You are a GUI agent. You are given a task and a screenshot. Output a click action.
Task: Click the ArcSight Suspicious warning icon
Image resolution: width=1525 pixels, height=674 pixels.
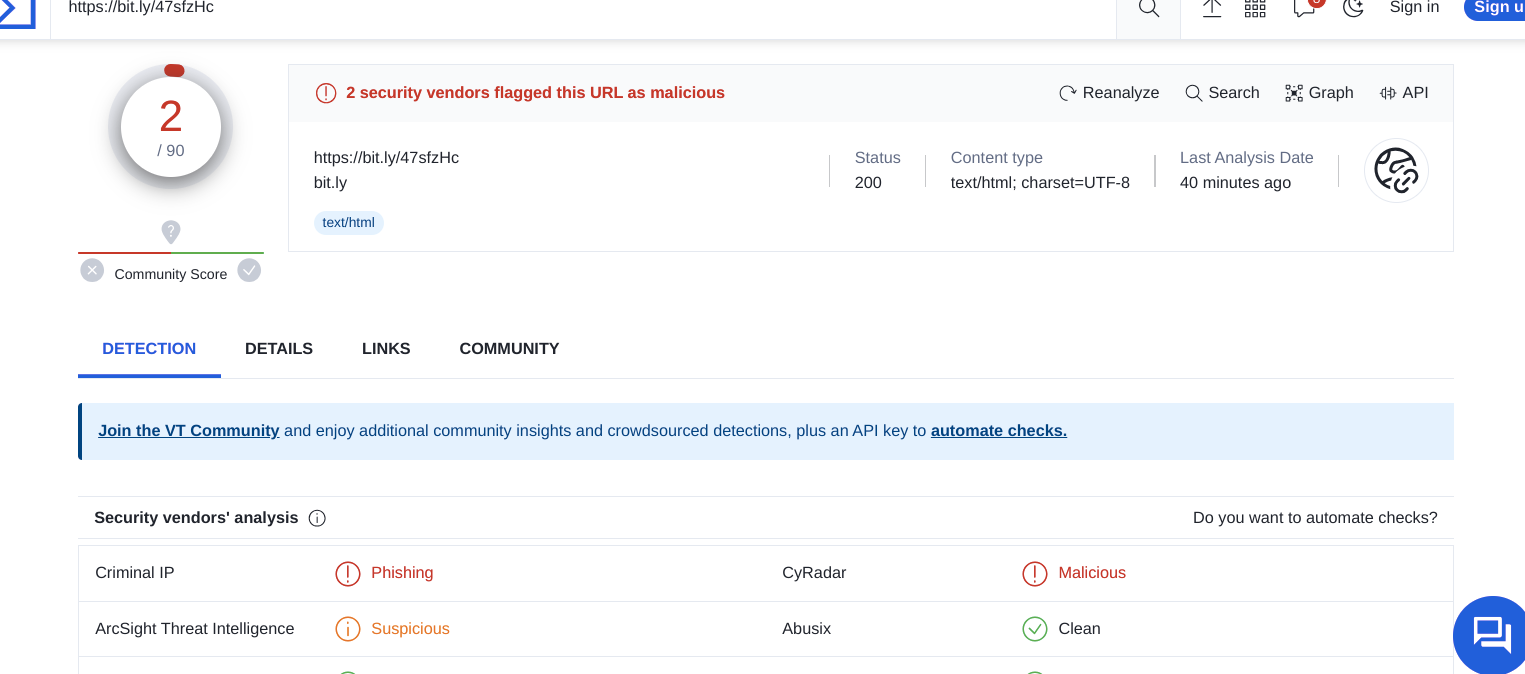[x=347, y=629]
